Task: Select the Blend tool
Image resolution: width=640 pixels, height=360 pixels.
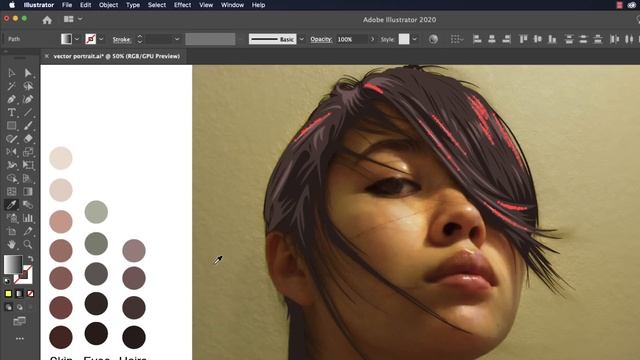Action: (28, 204)
